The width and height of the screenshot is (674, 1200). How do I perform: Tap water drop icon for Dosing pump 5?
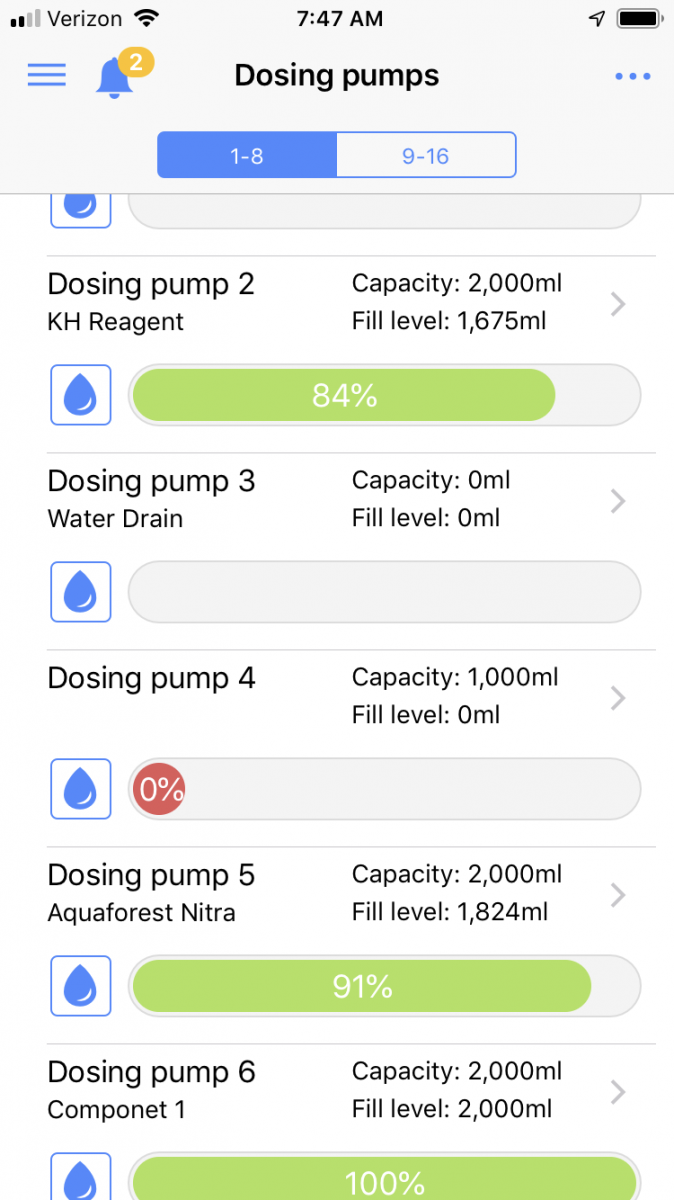(x=80, y=986)
